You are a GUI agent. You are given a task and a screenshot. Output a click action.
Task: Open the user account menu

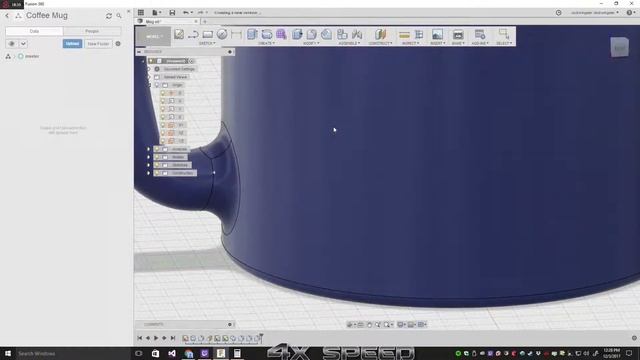[595, 13]
